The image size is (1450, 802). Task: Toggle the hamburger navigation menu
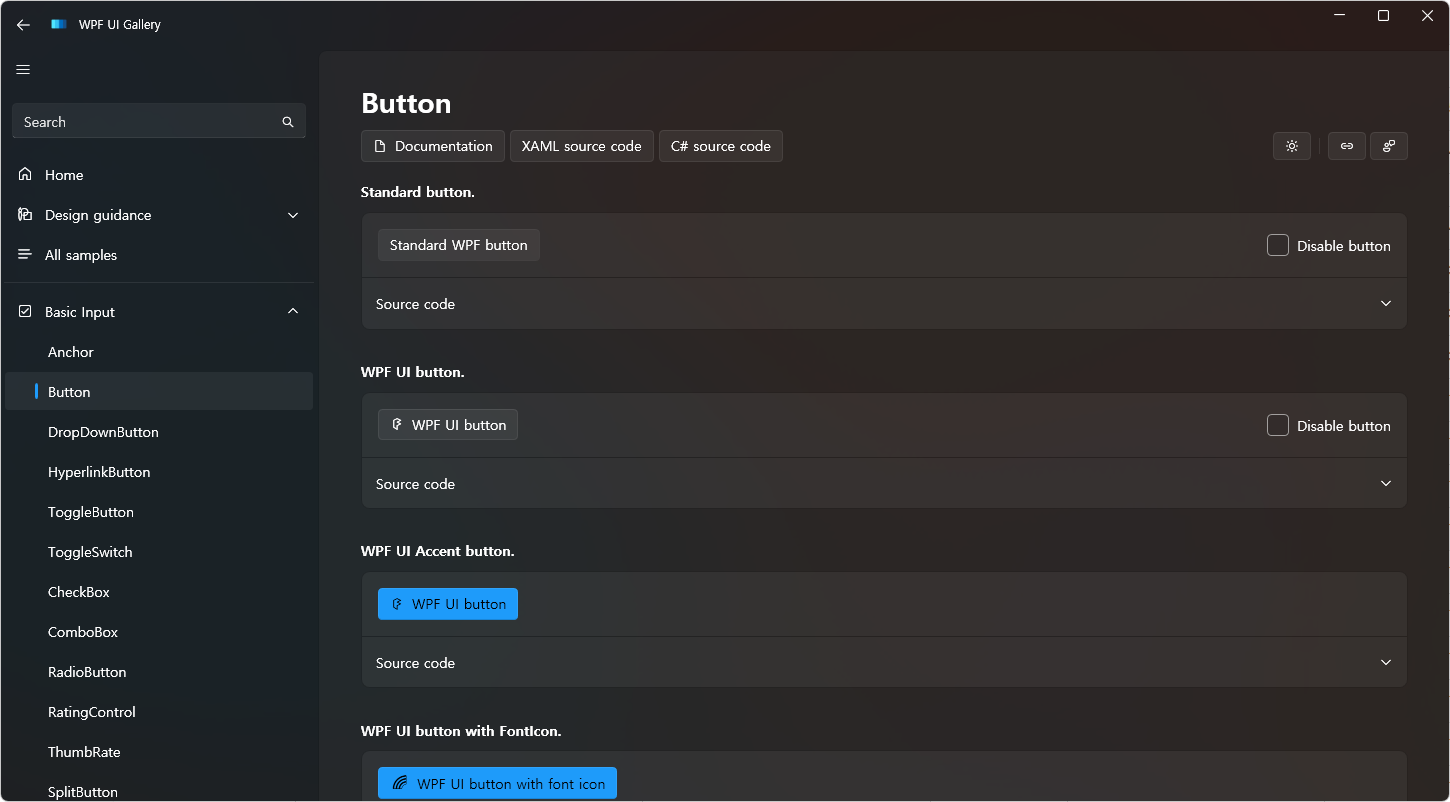click(23, 70)
